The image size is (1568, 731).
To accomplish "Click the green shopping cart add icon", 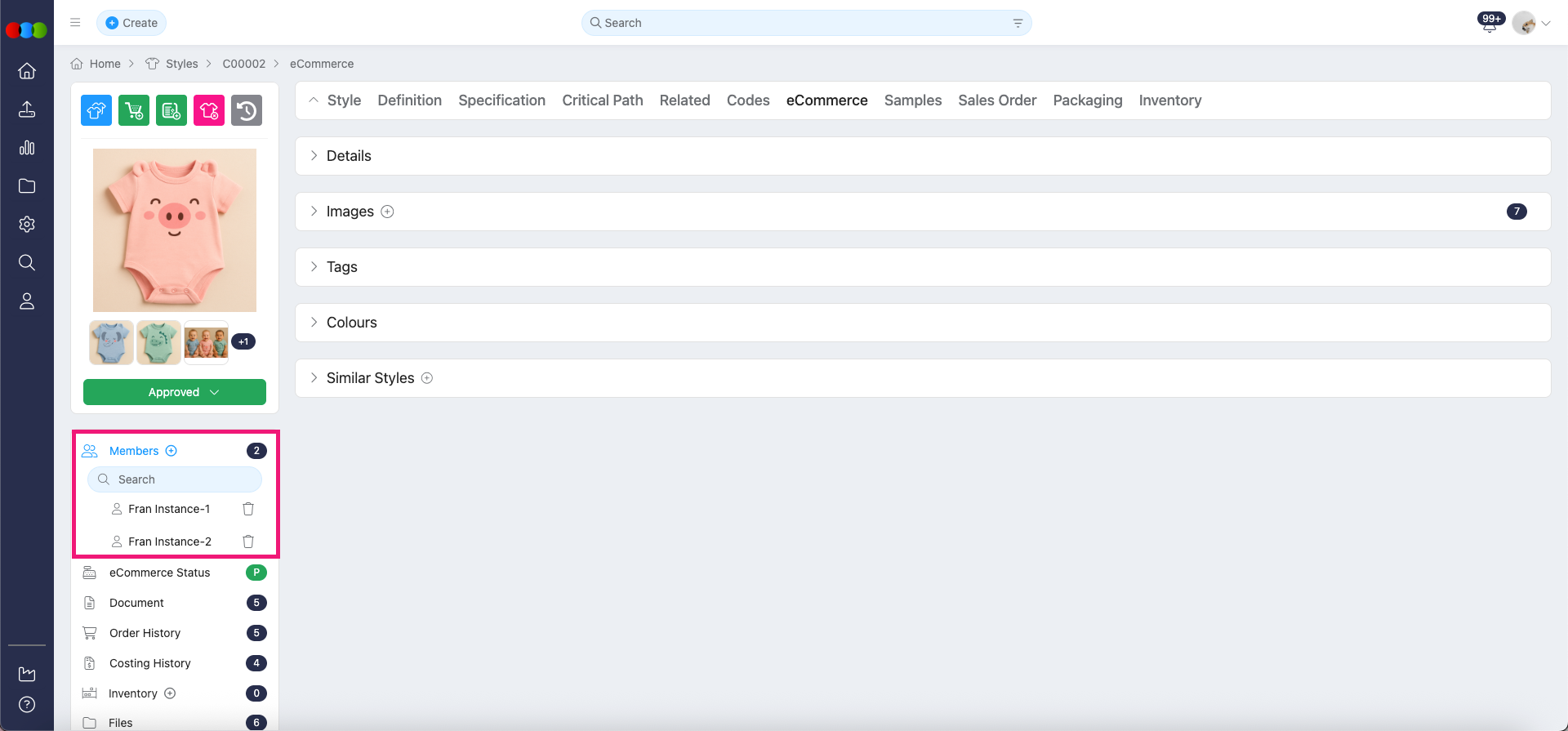I will pyautogui.click(x=134, y=110).
